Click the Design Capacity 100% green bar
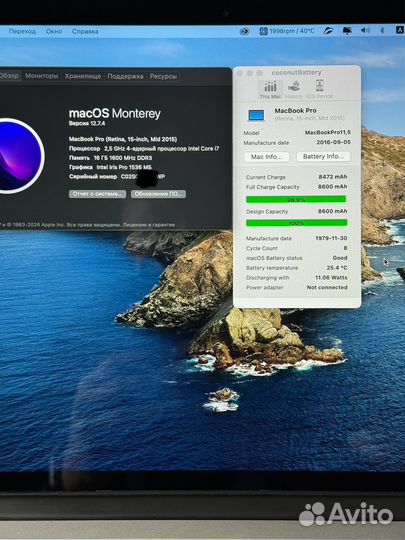This screenshot has height=540, width=405. click(297, 223)
